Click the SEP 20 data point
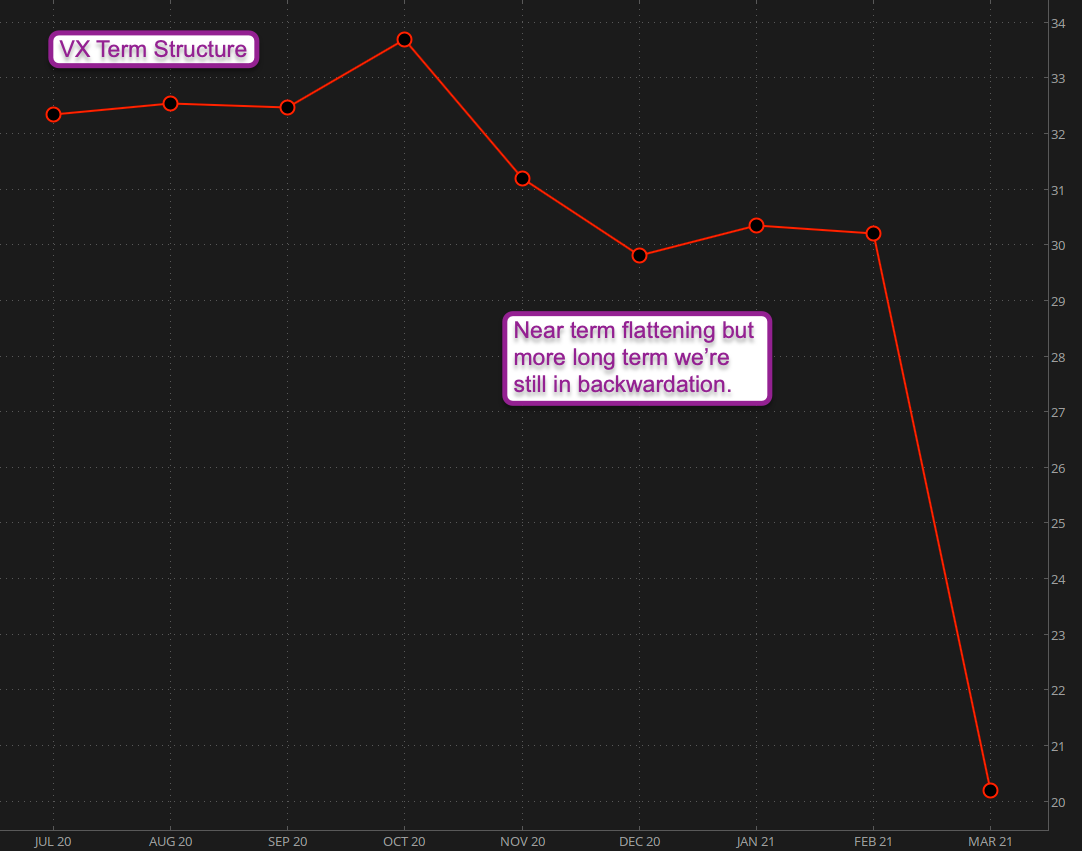The height and width of the screenshot is (851, 1082). point(288,108)
